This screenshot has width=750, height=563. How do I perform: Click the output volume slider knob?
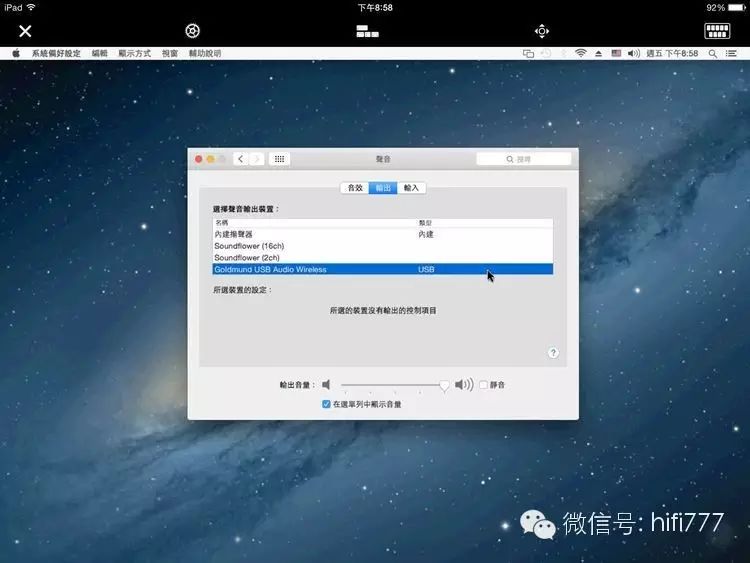[444, 386]
